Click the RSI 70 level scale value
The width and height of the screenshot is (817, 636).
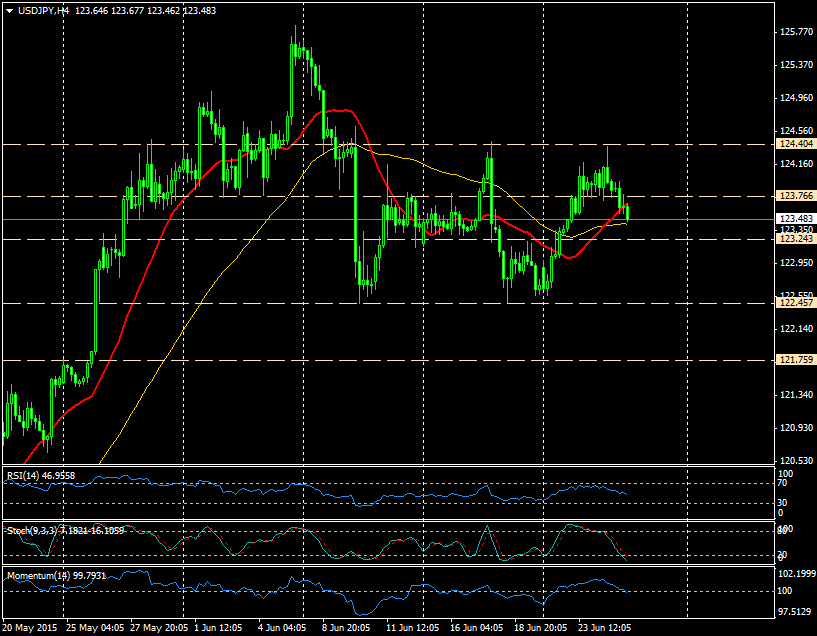785,484
